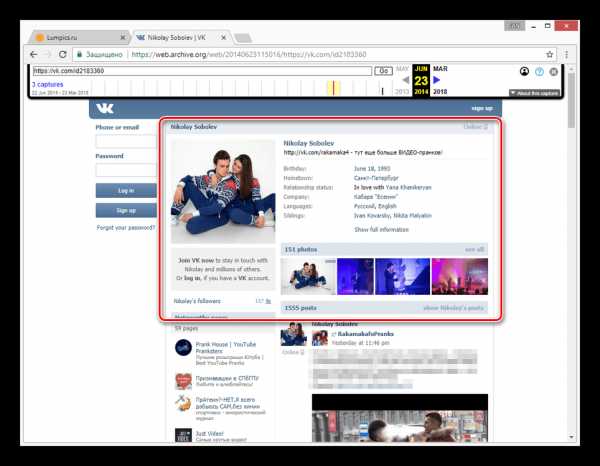Image resolution: width=600 pixels, height=466 pixels.
Task: Click heart page avatar icon
Action: pyautogui.click(x=183, y=381)
